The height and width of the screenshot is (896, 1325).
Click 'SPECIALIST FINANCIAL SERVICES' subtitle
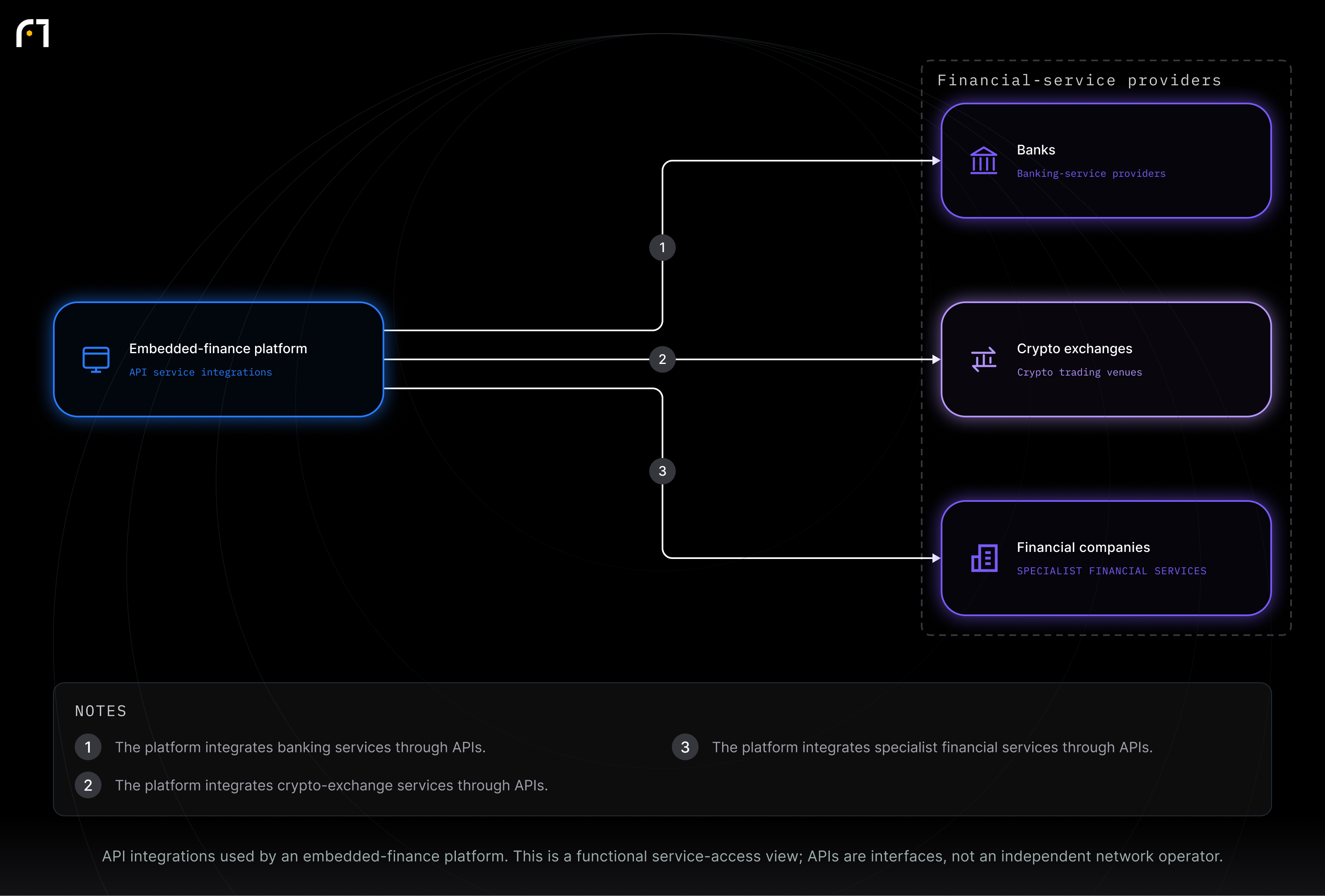1112,571
